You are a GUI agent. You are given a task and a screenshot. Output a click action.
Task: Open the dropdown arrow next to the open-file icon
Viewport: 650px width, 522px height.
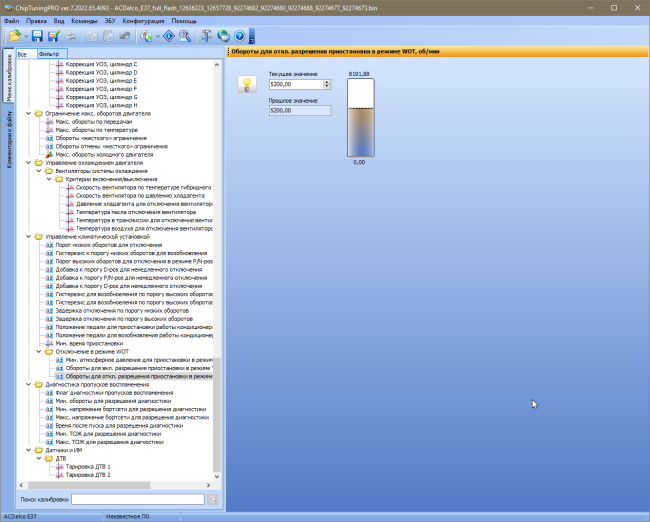[26, 36]
